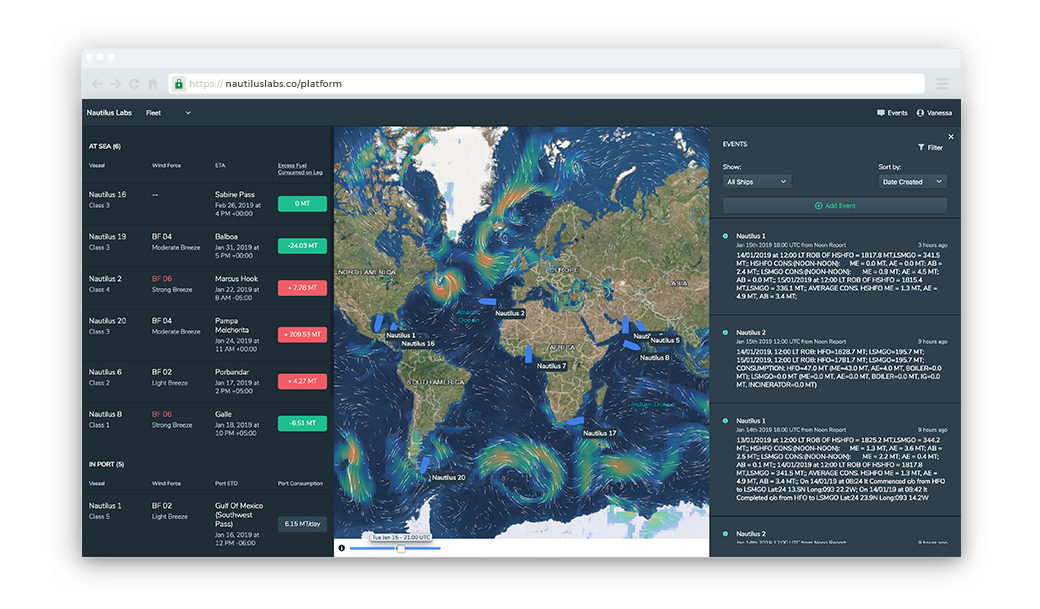This screenshot has height=609, width=1040.
Task: Click the +209.53 MT fuel badge for Nautilus 20
Action: 303,334
